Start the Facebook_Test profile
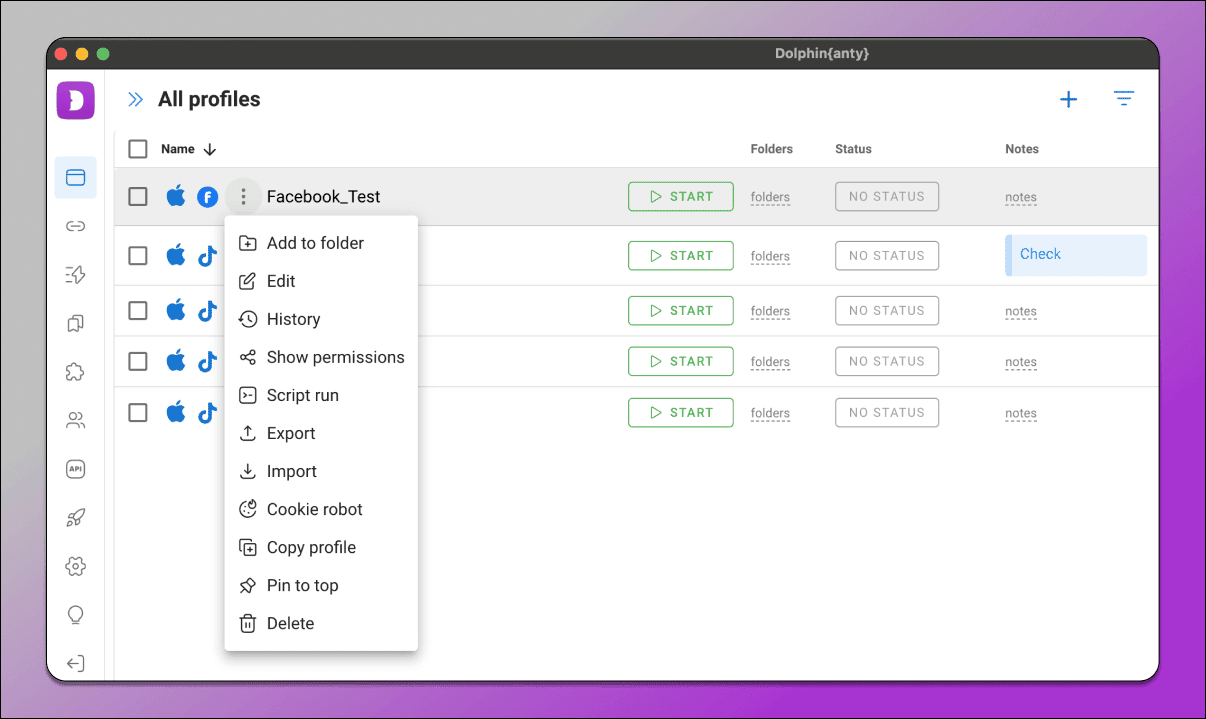Image resolution: width=1206 pixels, height=719 pixels. (681, 196)
